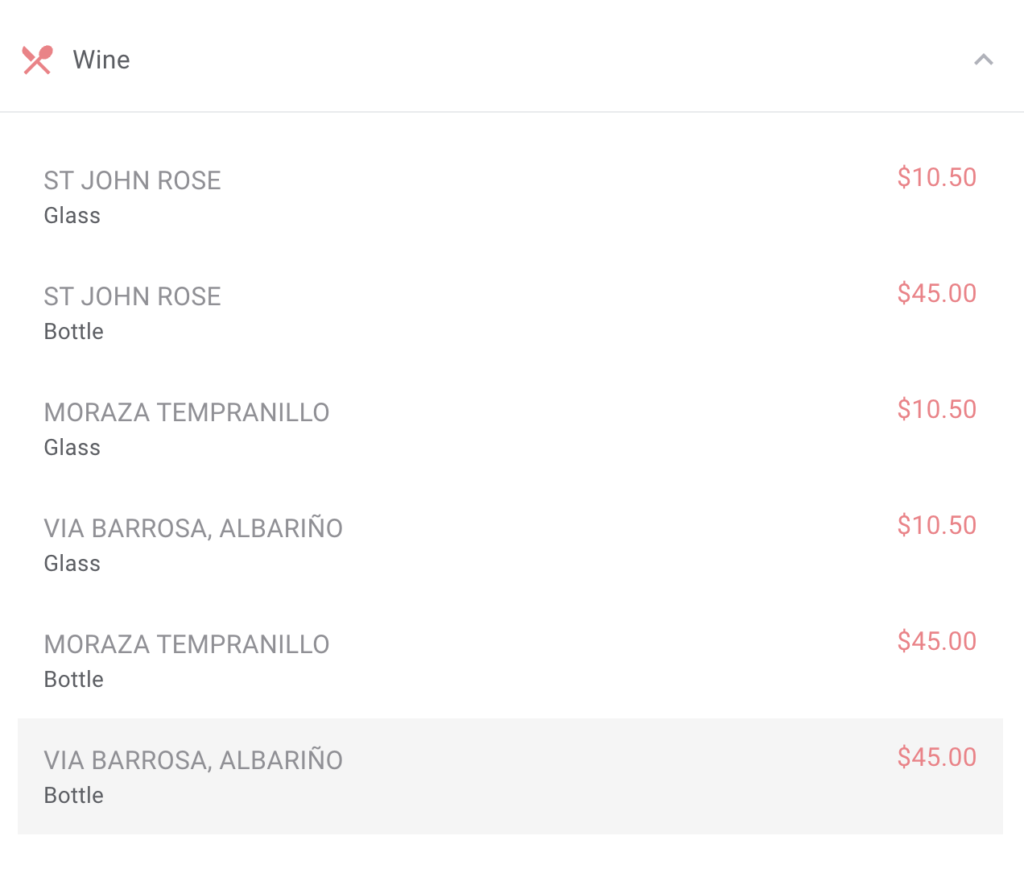Screen dimensions: 1024x873
Task: Pick highlighted VIA BARROSA, ALBARIÑO Bottle row
Action: pos(510,776)
